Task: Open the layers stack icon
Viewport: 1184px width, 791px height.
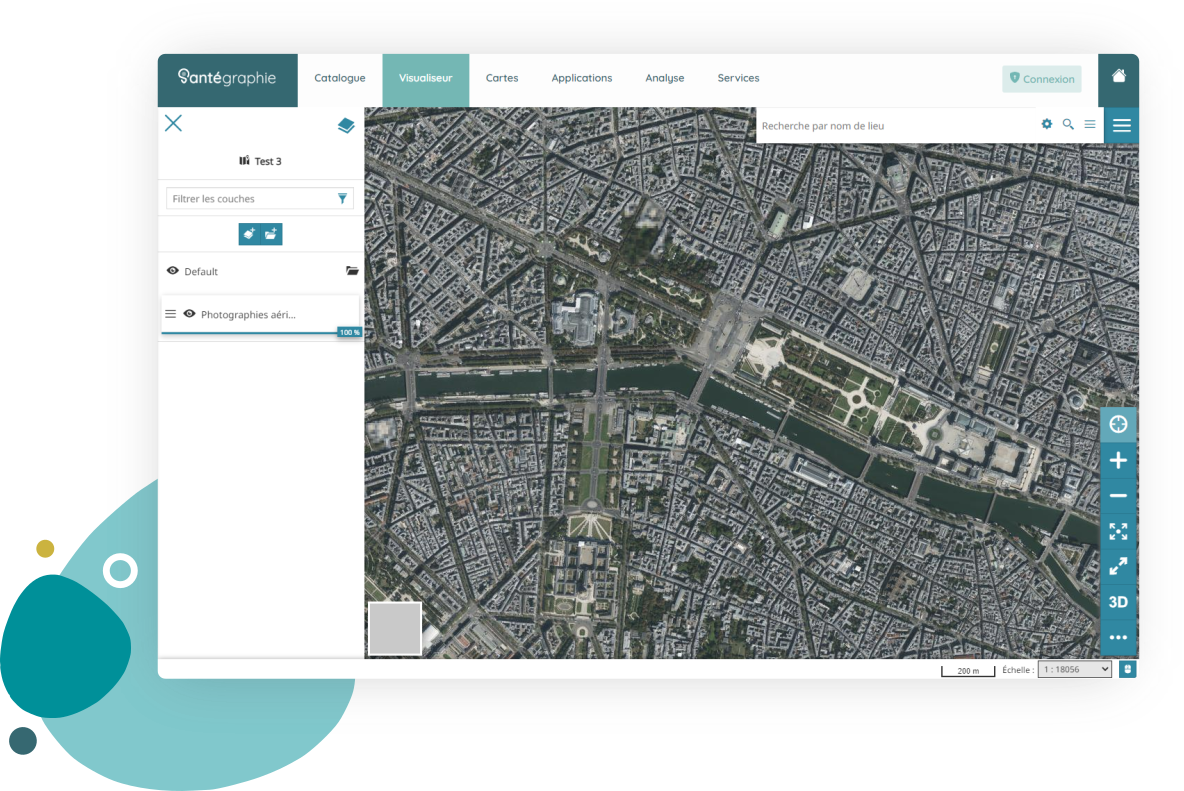Action: (346, 125)
